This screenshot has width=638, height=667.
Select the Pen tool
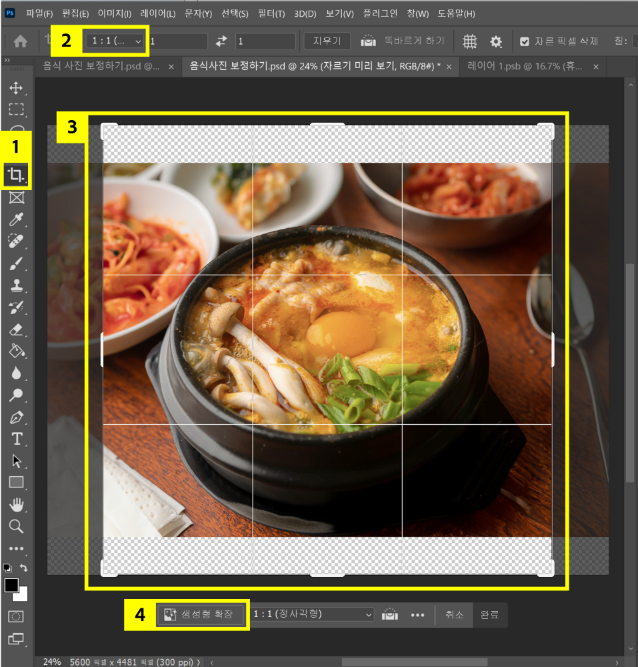coord(16,417)
